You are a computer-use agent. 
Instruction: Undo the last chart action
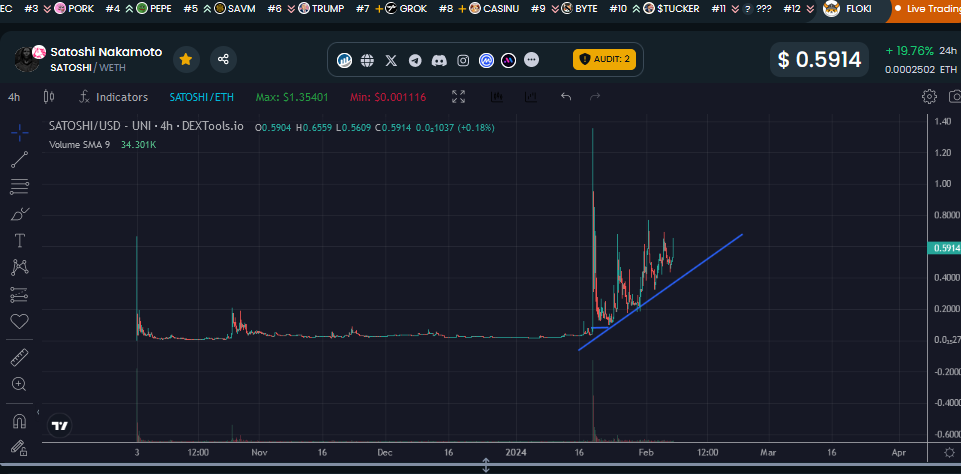566,97
